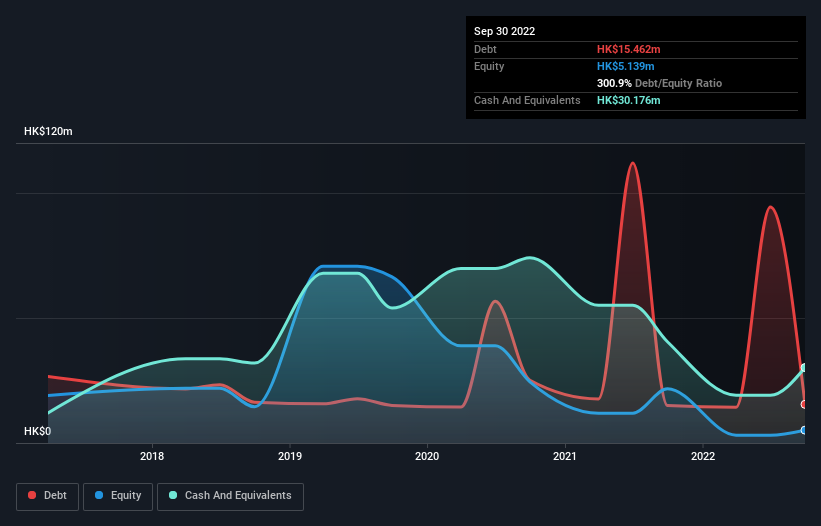Click the Debt label in tooltip
This screenshot has width=821, height=526.
click(x=485, y=49)
